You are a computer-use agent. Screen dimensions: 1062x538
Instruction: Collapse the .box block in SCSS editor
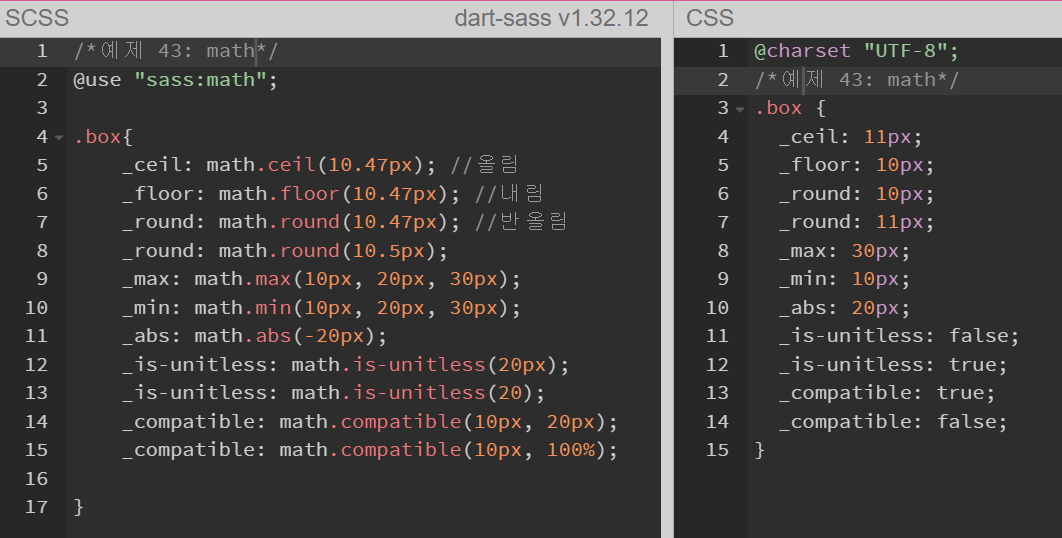click(59, 138)
